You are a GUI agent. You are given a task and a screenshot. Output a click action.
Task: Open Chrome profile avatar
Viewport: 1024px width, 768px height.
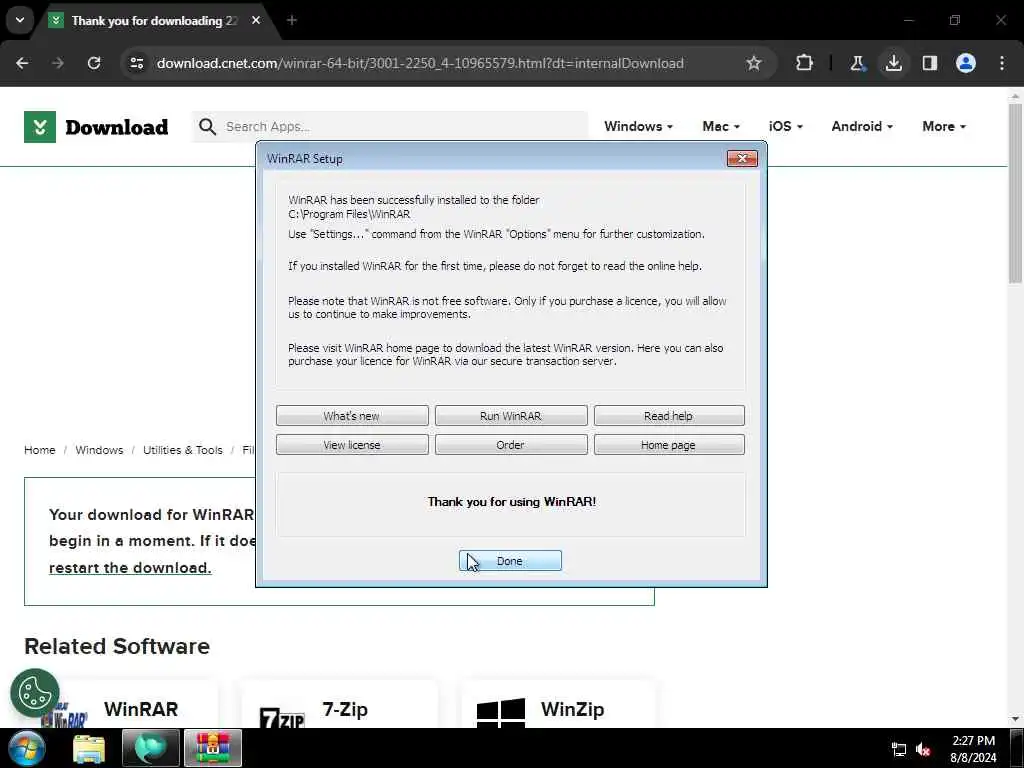tap(966, 63)
